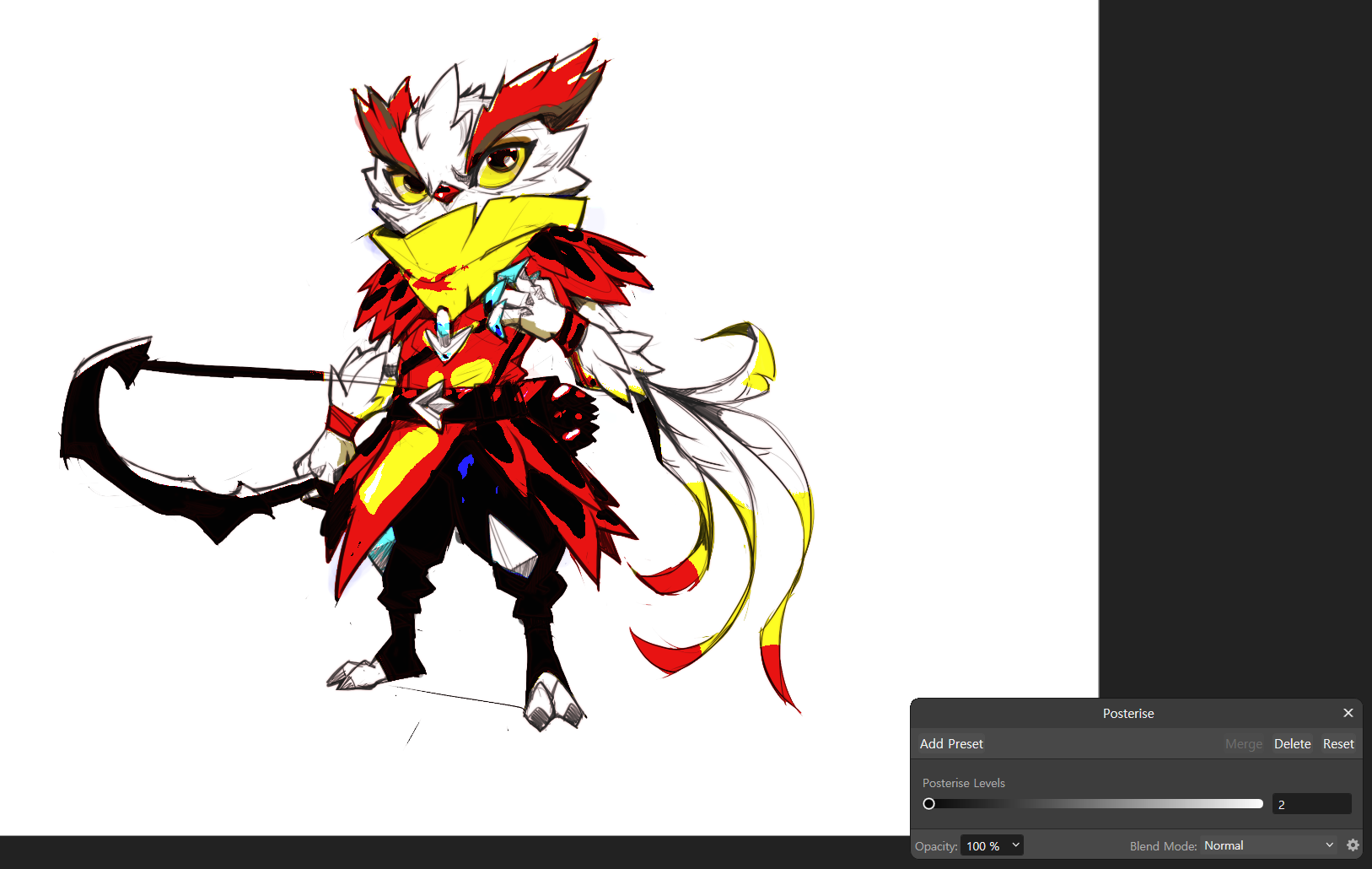Click the Opacity label
Image resolution: width=1372 pixels, height=869 pixels.
[x=936, y=846]
